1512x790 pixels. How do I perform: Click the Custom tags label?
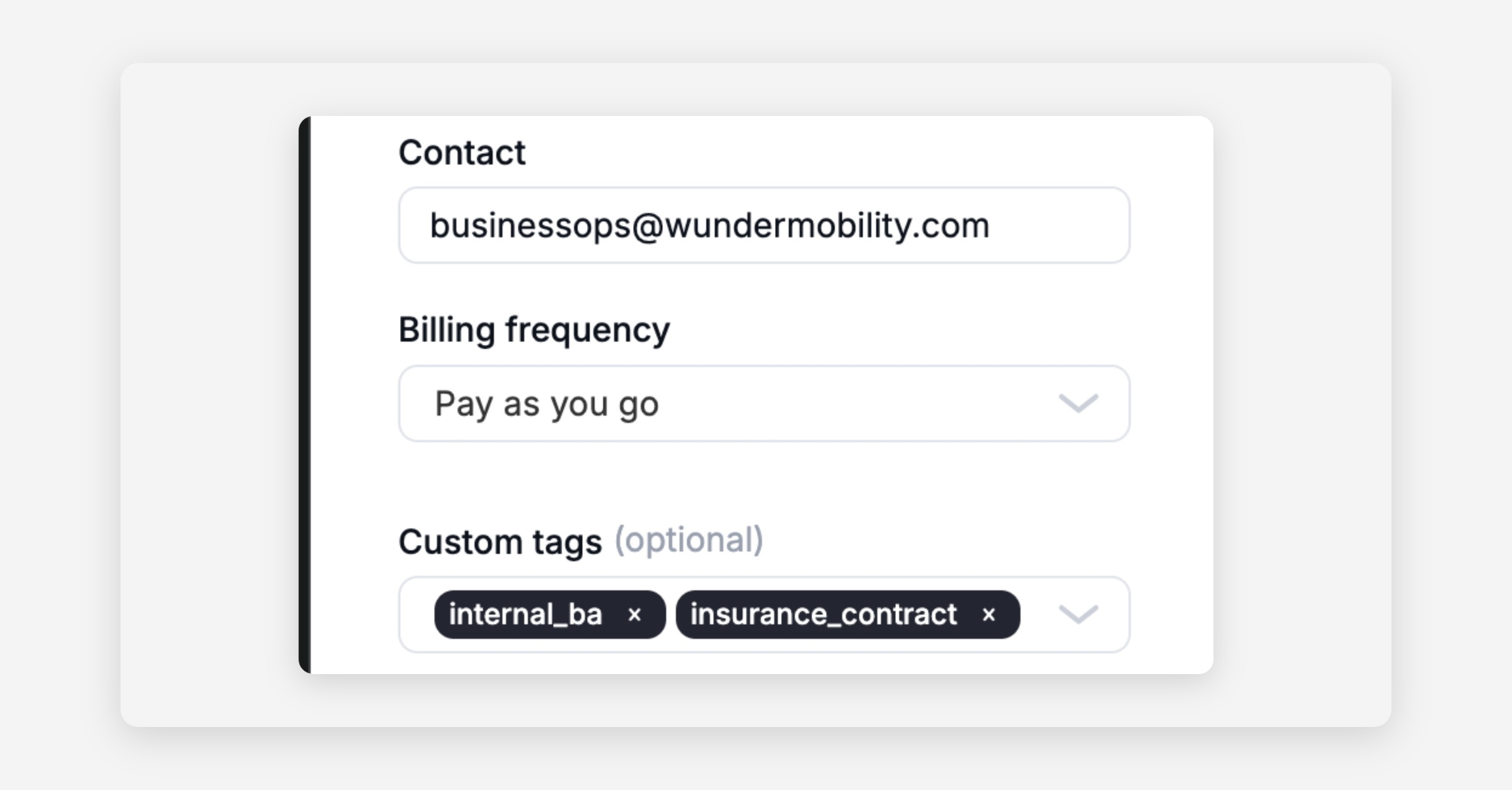pos(500,542)
